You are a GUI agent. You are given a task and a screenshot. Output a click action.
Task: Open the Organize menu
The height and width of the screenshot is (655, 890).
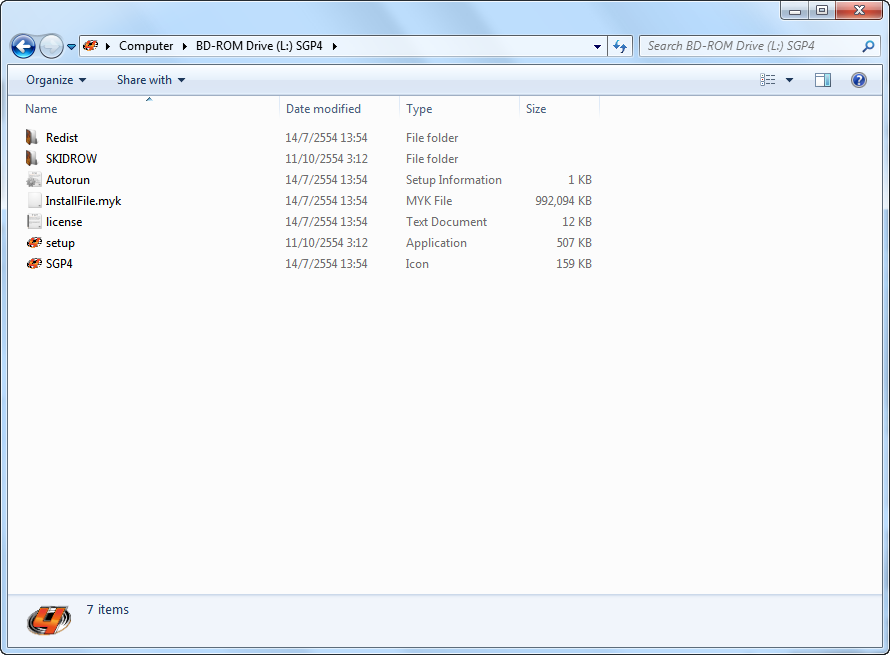tap(56, 80)
